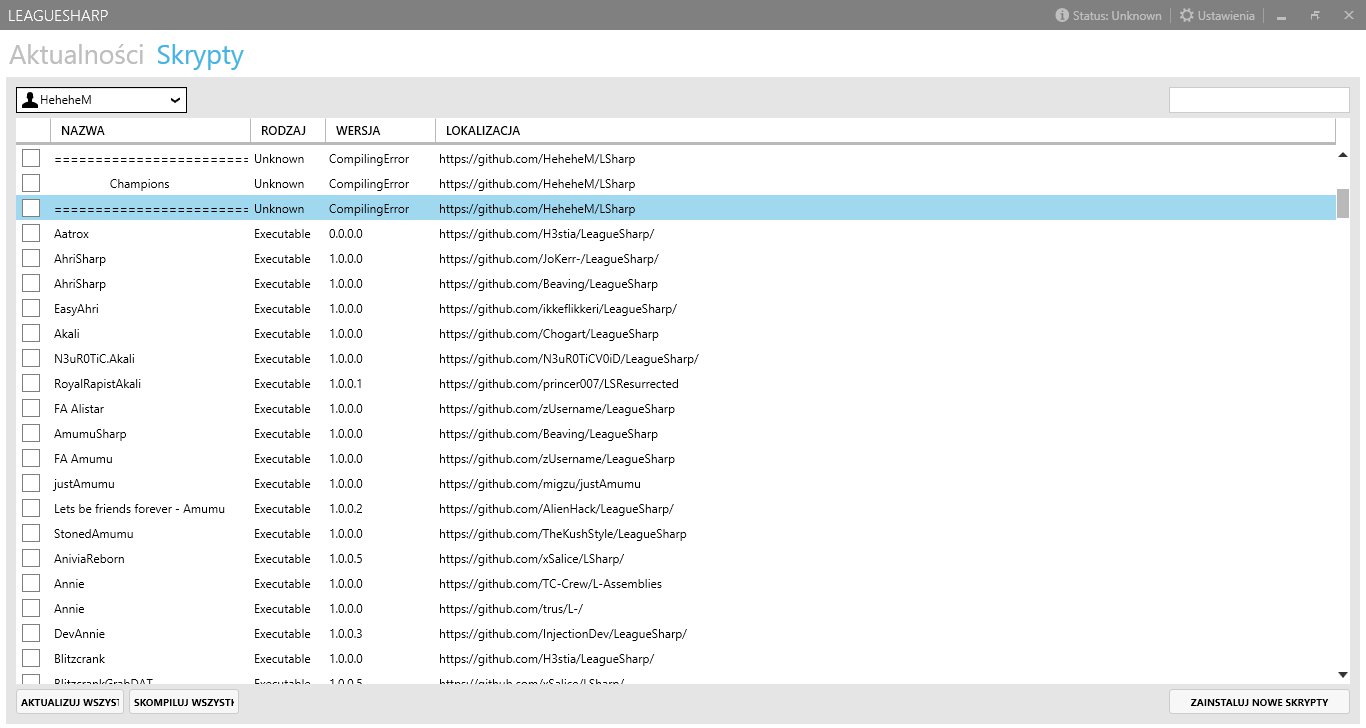This screenshot has height=728, width=1366.
Task: Click FA Amumu script name
Action: click(x=83, y=459)
